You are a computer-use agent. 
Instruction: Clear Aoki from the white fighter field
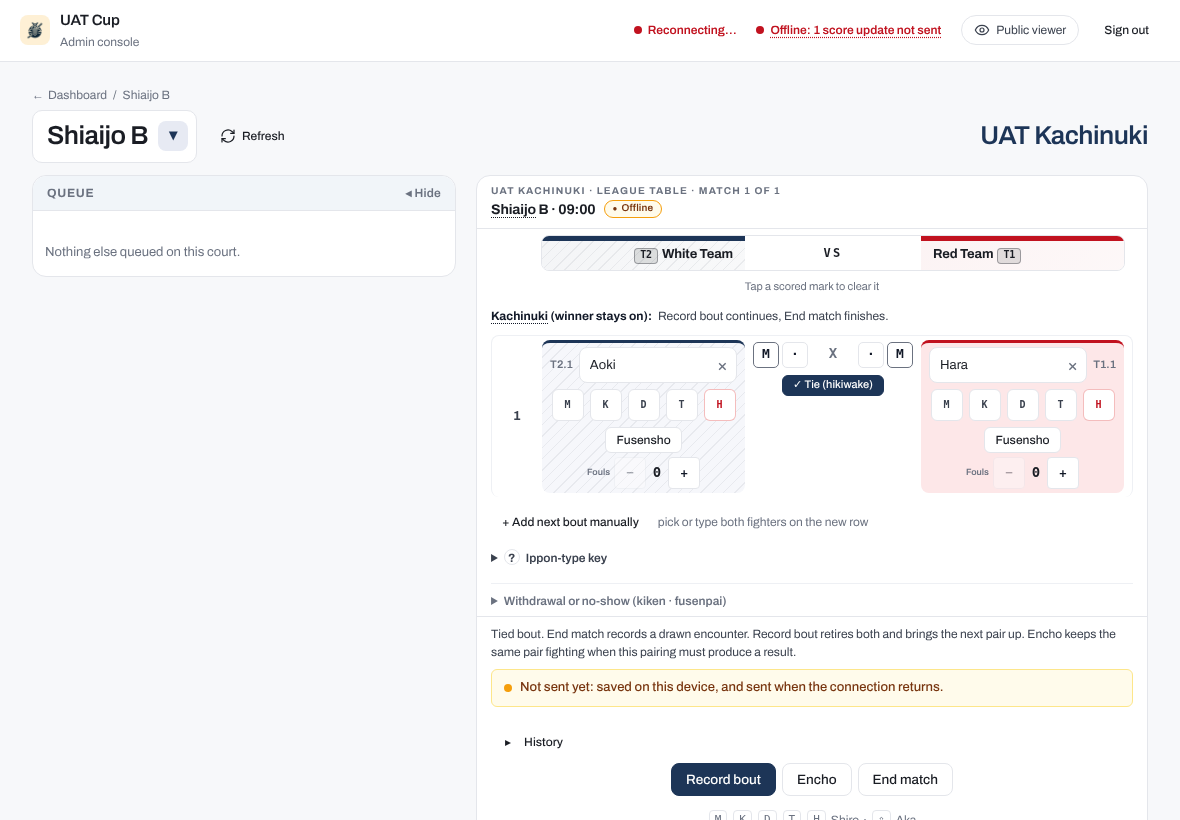(x=722, y=366)
